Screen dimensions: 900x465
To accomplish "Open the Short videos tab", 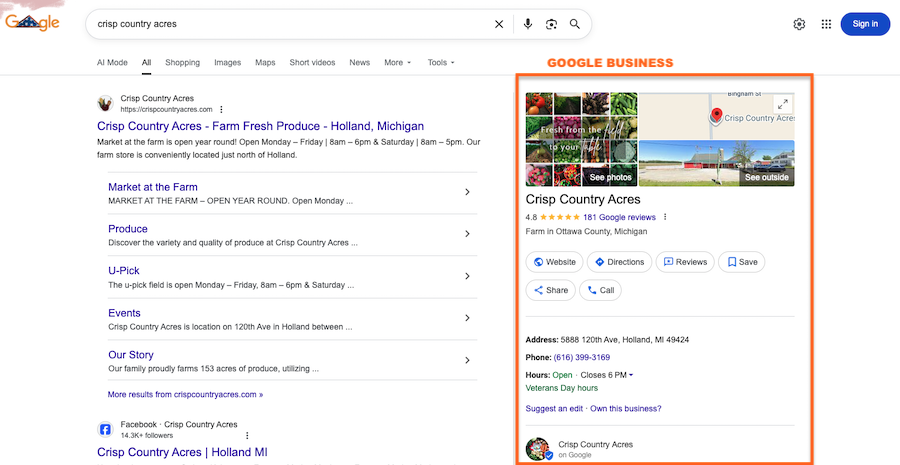I will (x=312, y=63).
